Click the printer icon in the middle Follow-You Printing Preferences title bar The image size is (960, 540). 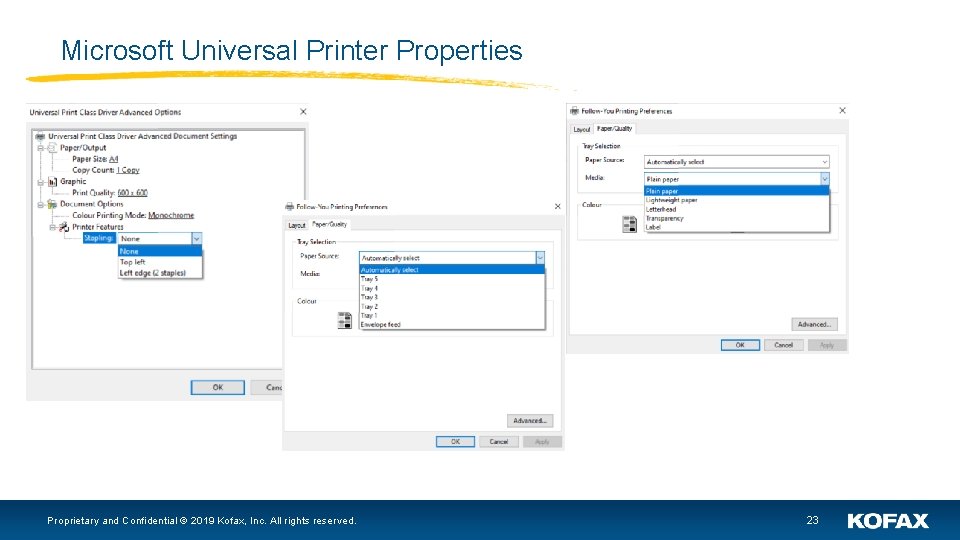(290, 207)
